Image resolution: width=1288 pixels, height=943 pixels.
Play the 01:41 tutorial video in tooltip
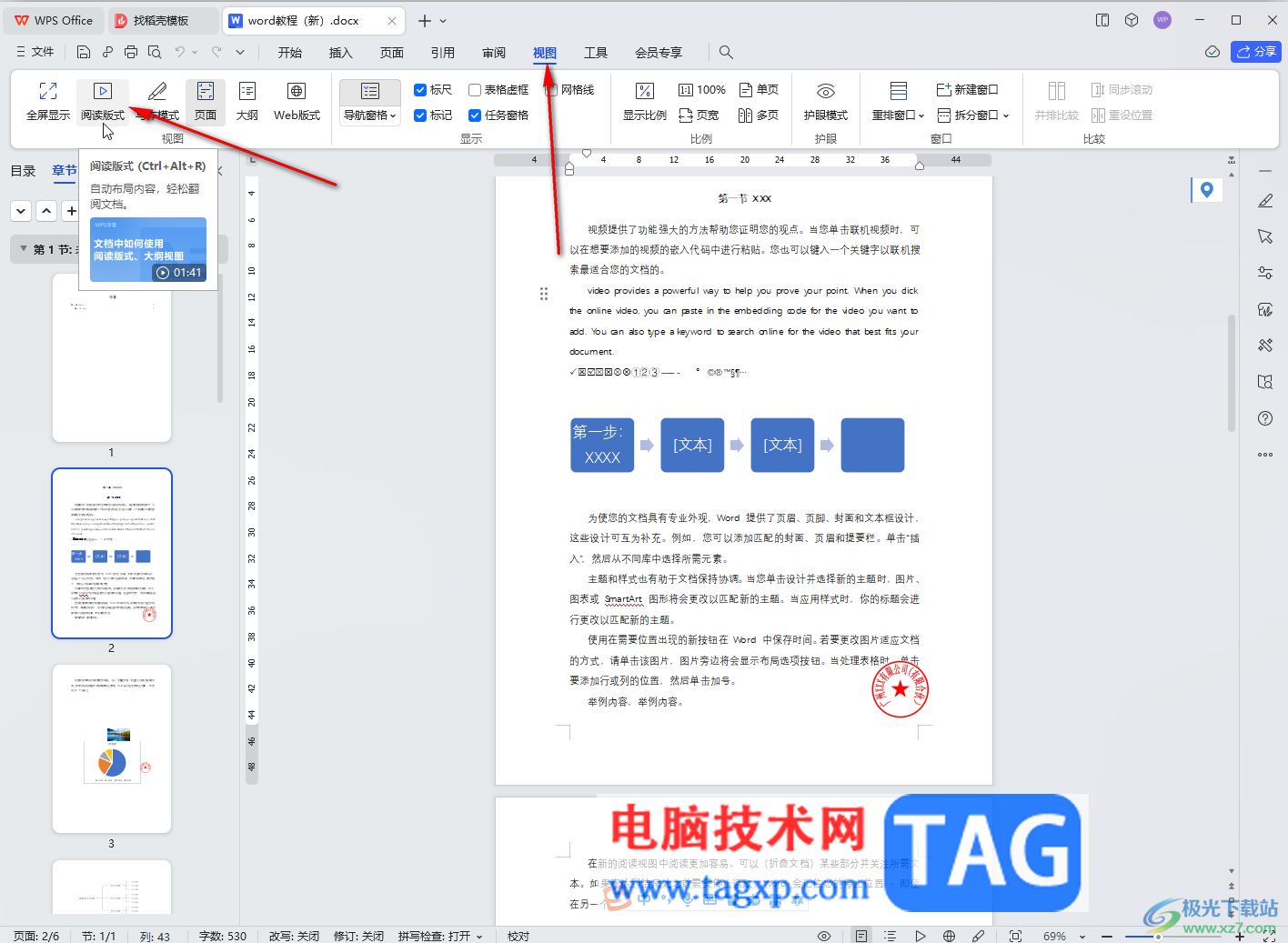pyautogui.click(x=148, y=249)
